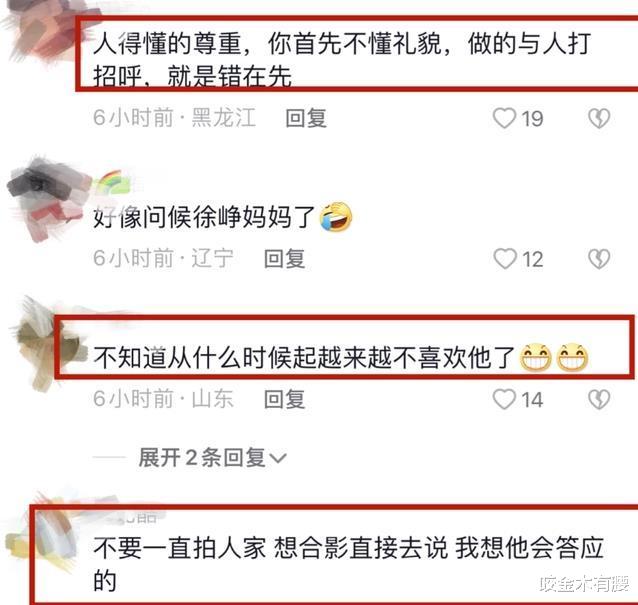Select comment text 不知道从什么时候起越来越不喜欢他了
The width and height of the screenshot is (638, 605).
304,358
